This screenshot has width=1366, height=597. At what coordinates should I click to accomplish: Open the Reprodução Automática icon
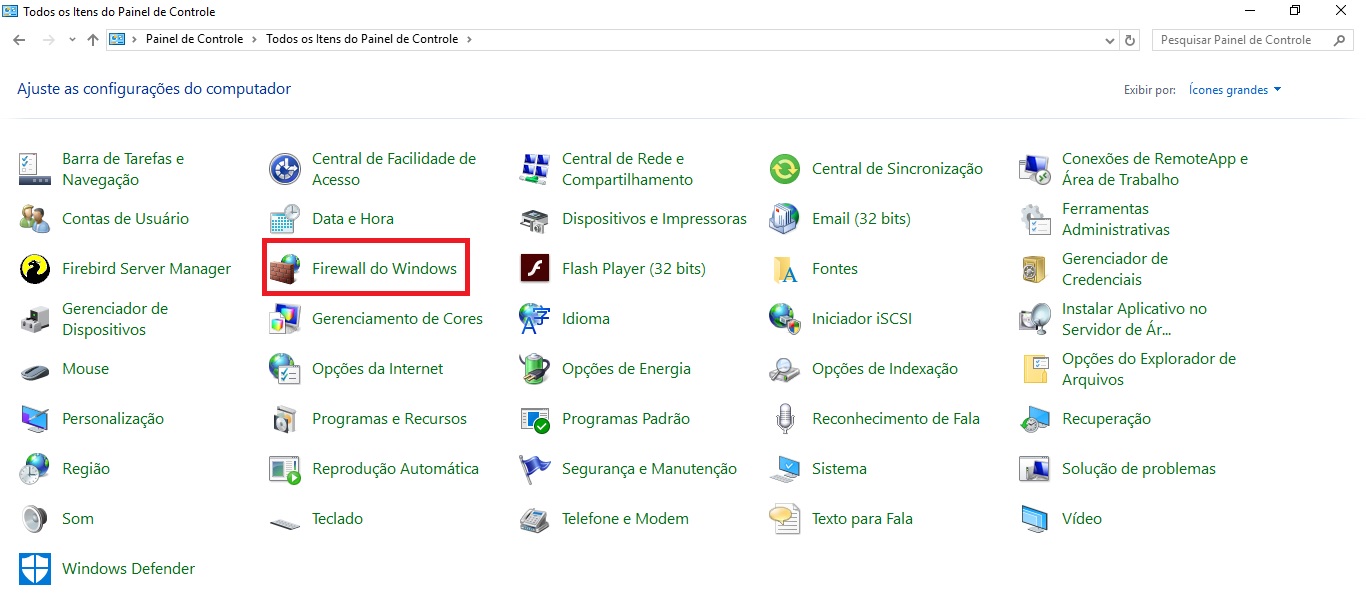pos(285,469)
